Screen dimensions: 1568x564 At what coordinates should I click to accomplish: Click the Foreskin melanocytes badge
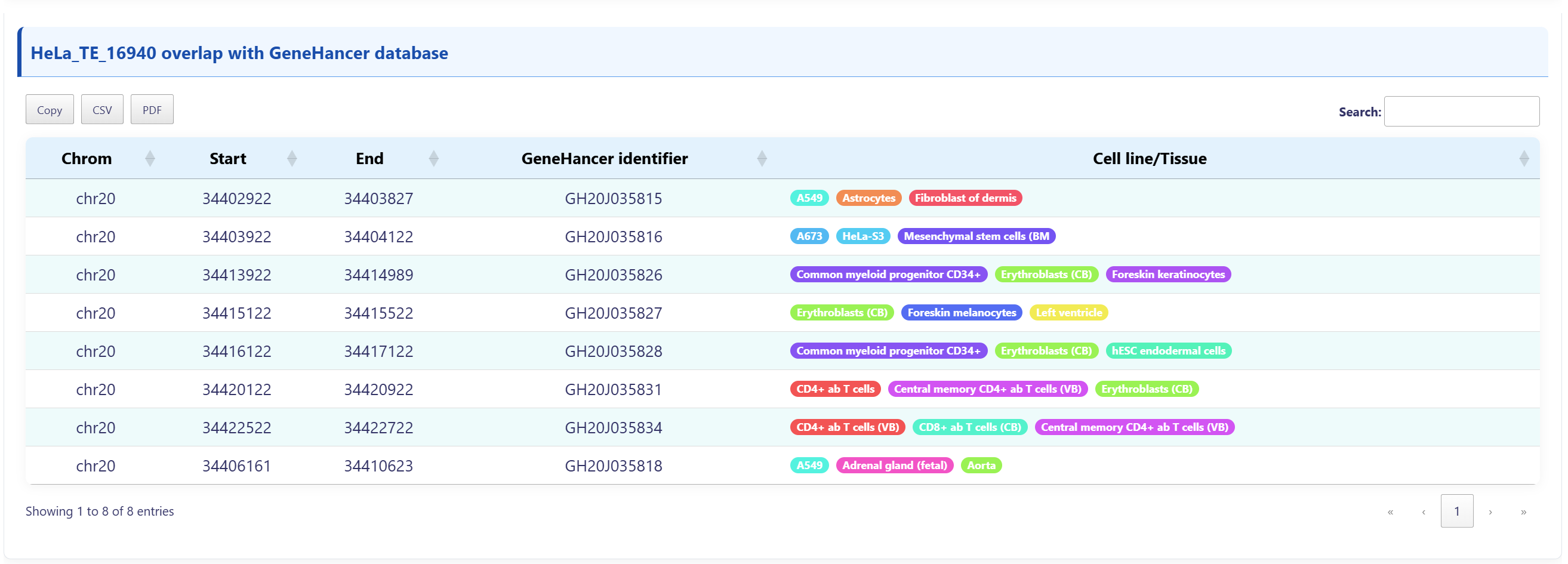(961, 313)
